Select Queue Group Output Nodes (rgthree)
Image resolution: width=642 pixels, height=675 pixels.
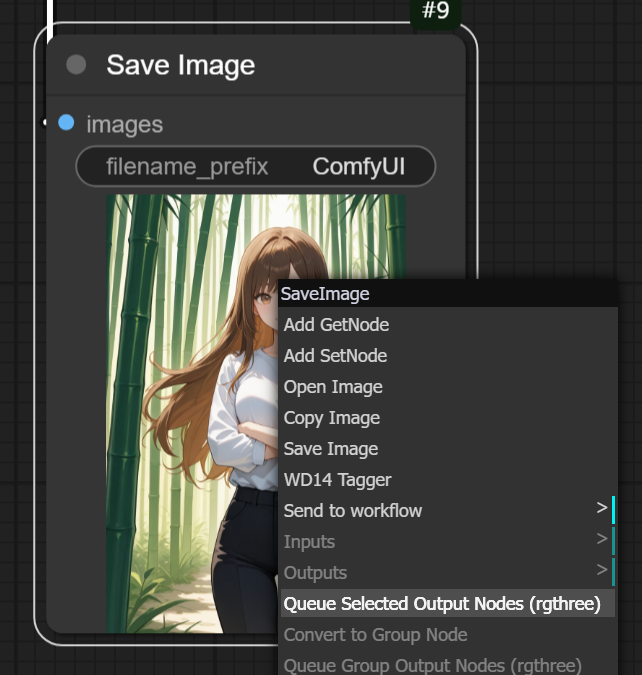click(x=448, y=664)
